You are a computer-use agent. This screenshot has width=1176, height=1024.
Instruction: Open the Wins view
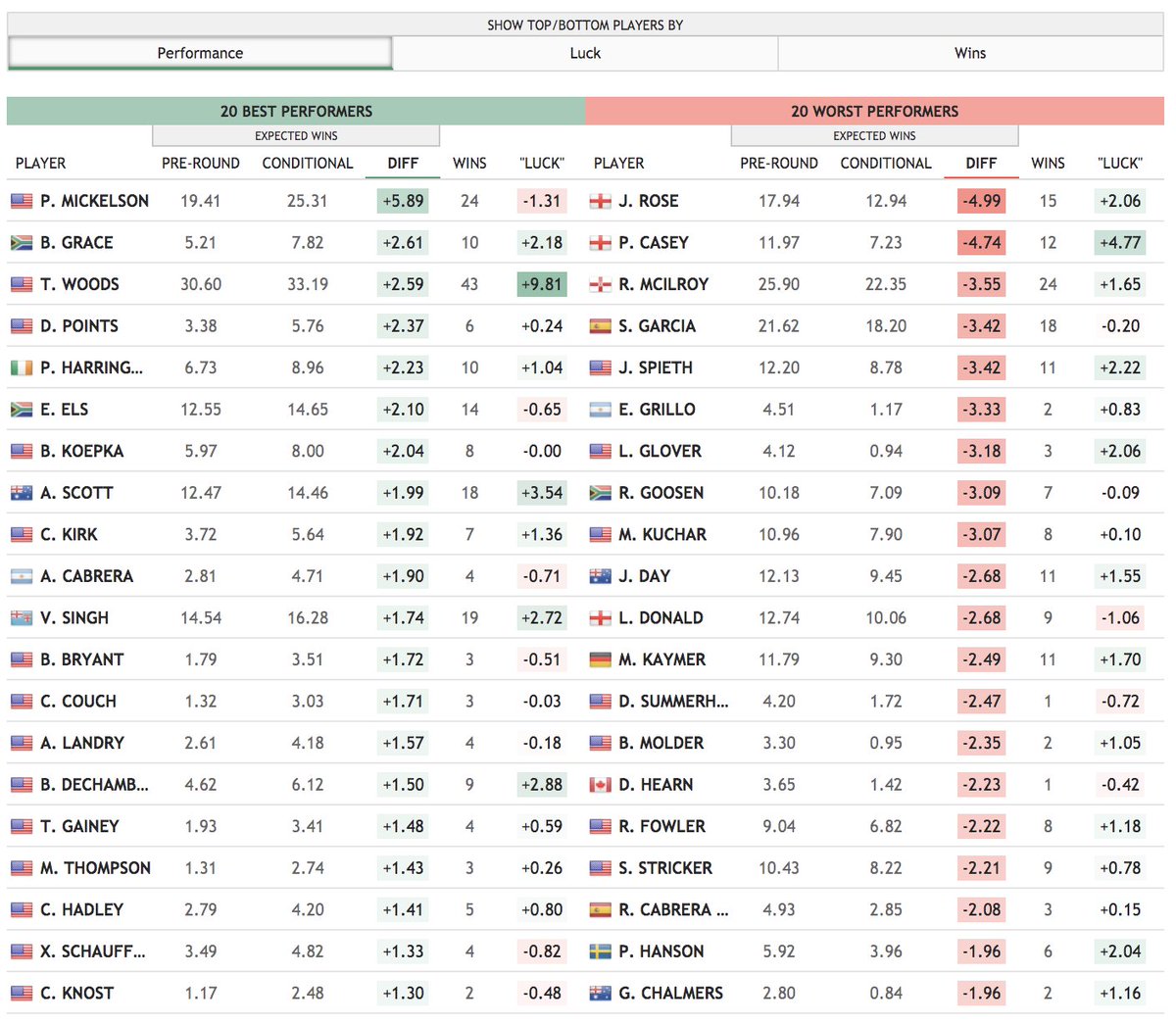969,53
